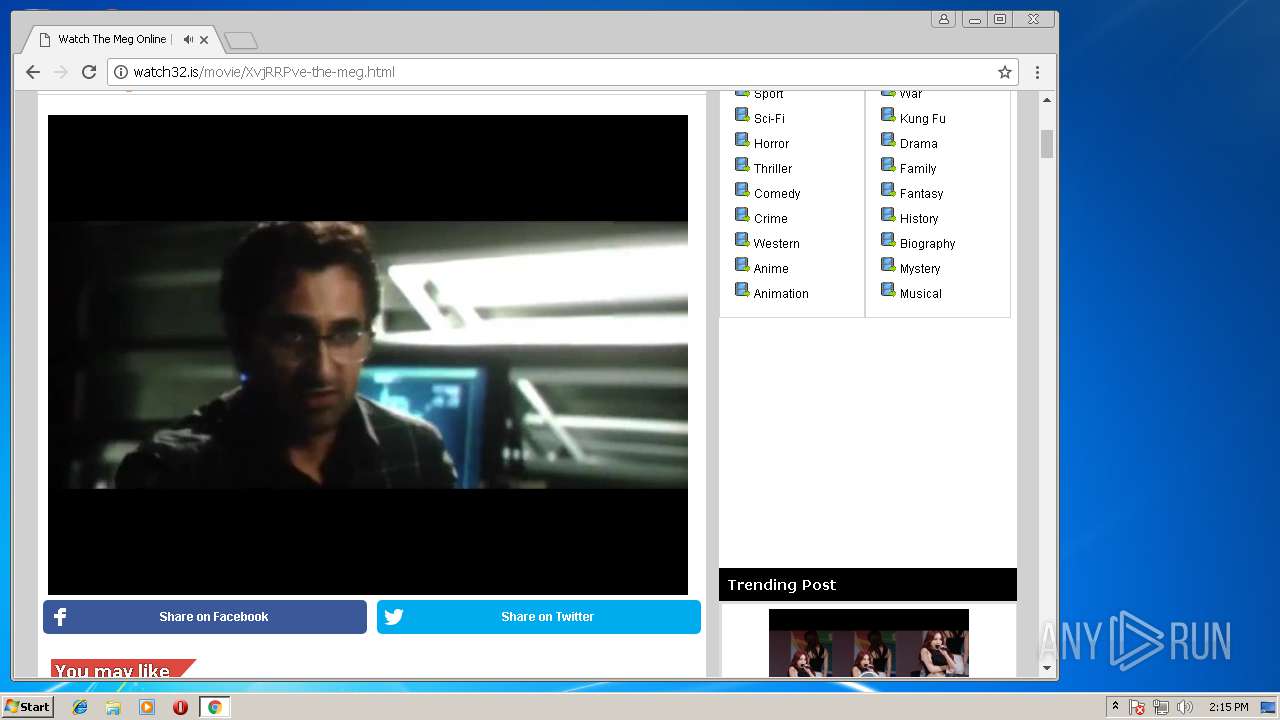Open a new browser tab
This screenshot has height=720, width=1280.
[241, 41]
